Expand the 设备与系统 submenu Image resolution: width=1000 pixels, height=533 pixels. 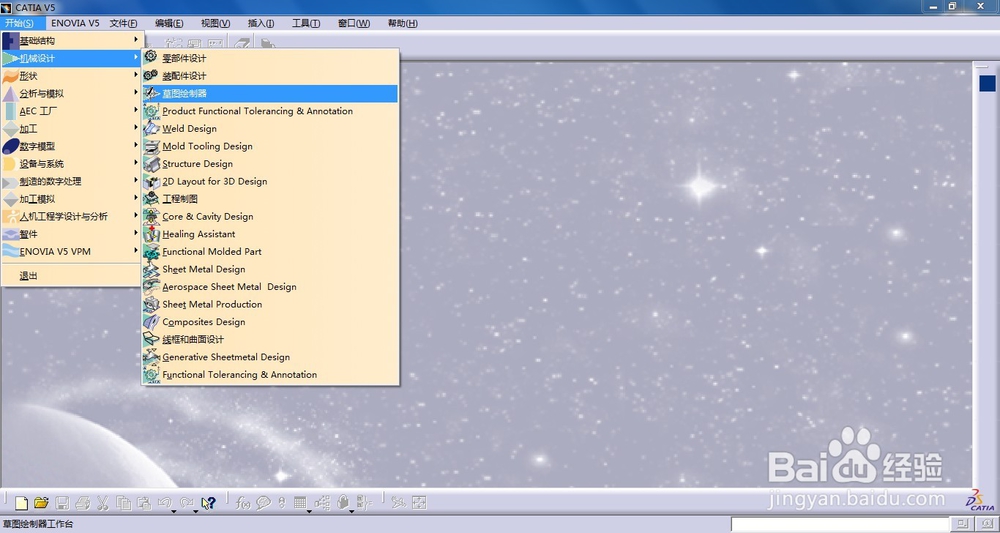pyautogui.click(x=70, y=163)
